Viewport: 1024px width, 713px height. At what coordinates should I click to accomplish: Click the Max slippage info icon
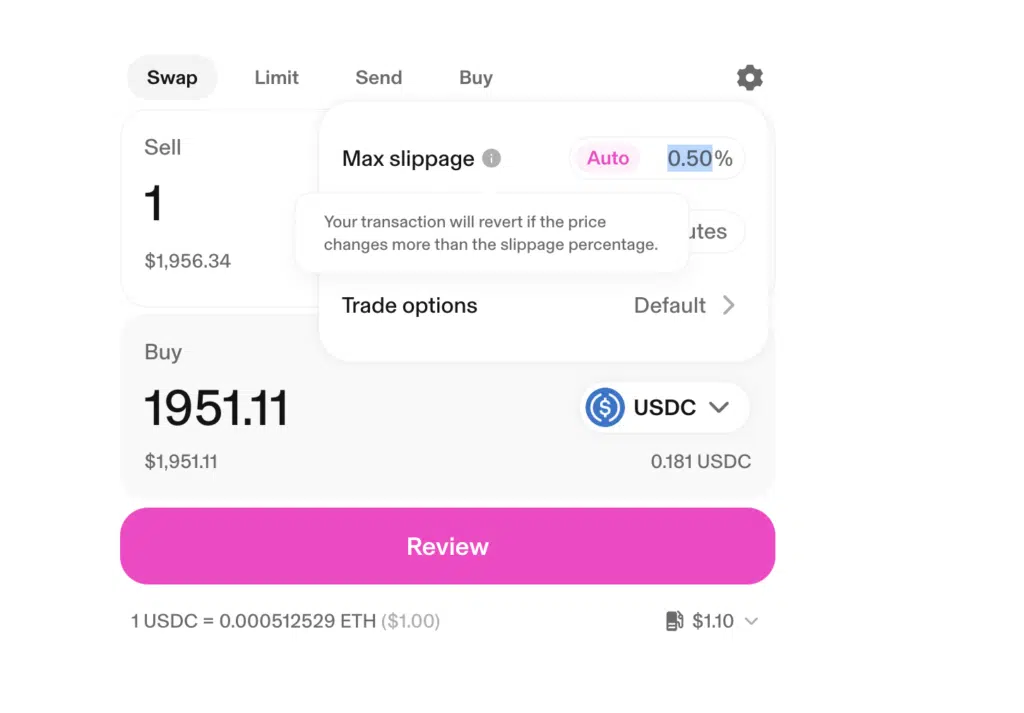pos(491,159)
